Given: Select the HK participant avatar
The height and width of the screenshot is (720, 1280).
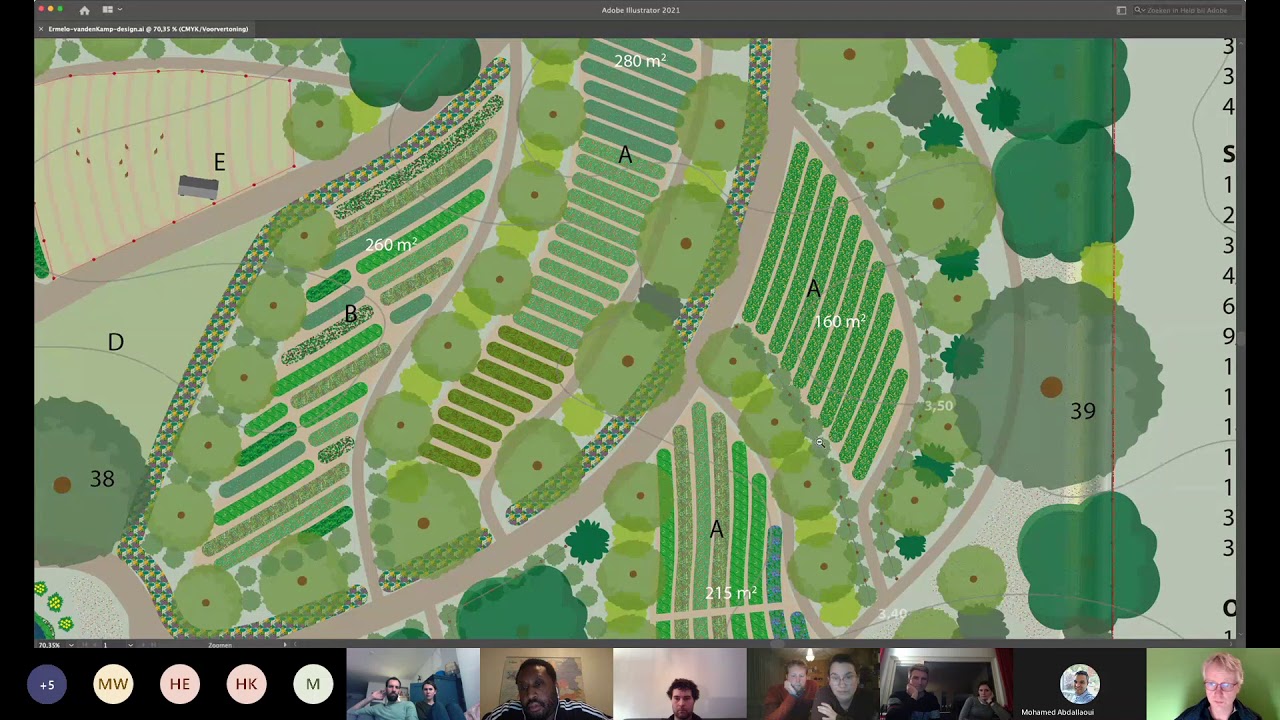Looking at the screenshot, I should pyautogui.click(x=246, y=684).
